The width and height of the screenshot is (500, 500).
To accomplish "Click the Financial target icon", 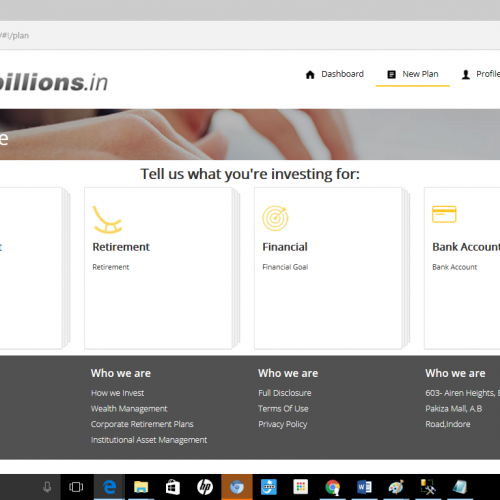I will 275,218.
